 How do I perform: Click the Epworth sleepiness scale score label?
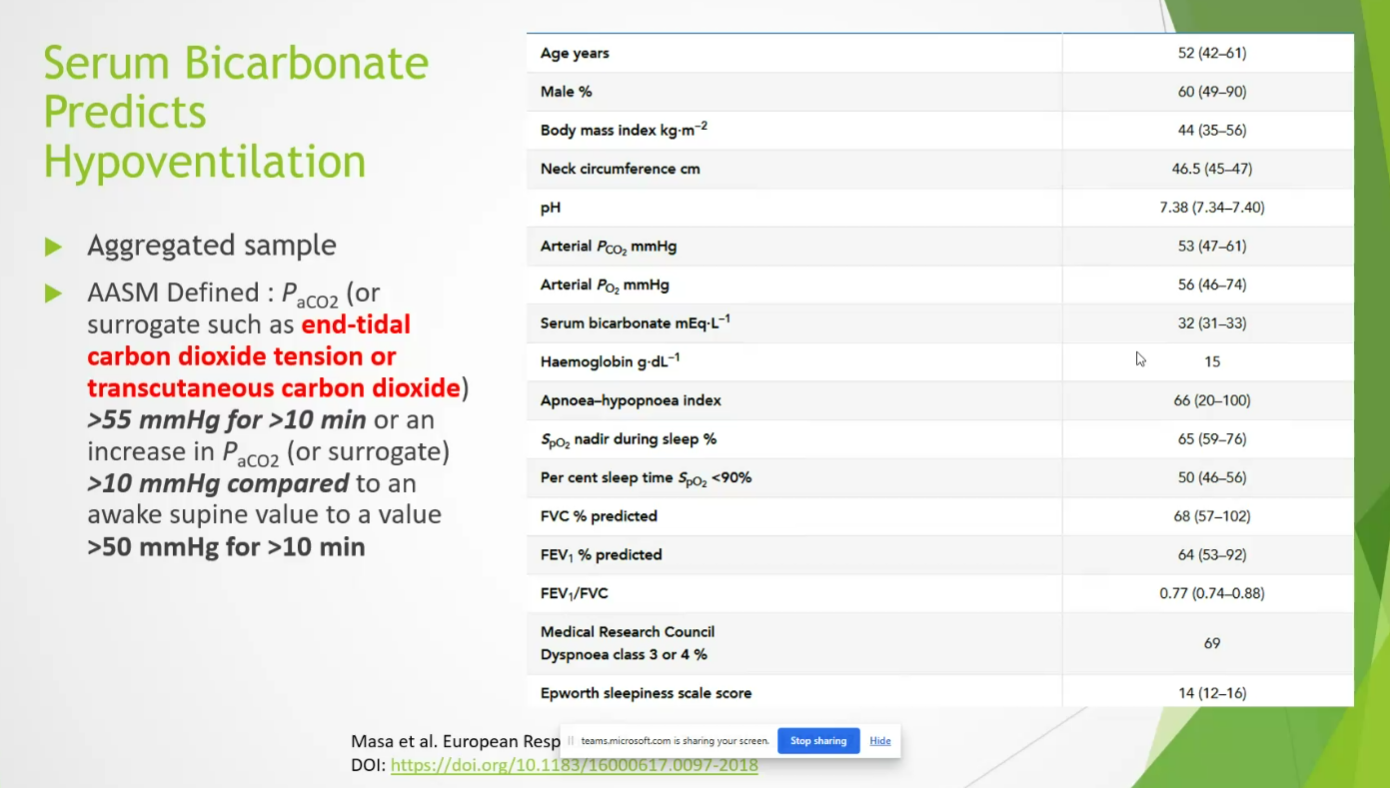(645, 693)
